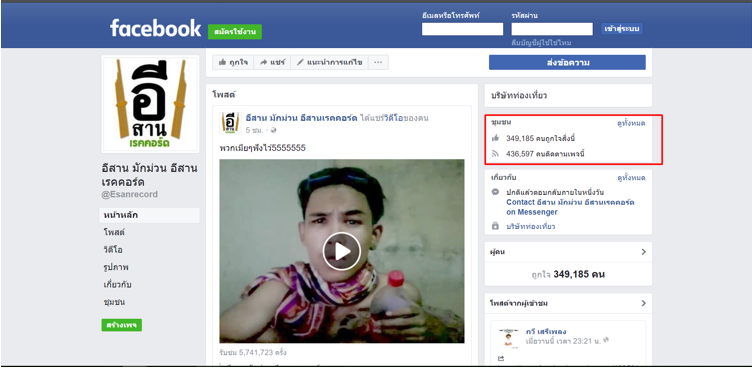Click the visitor post timestamp 23:21 น.
This screenshot has height=368, width=752.
564,341
